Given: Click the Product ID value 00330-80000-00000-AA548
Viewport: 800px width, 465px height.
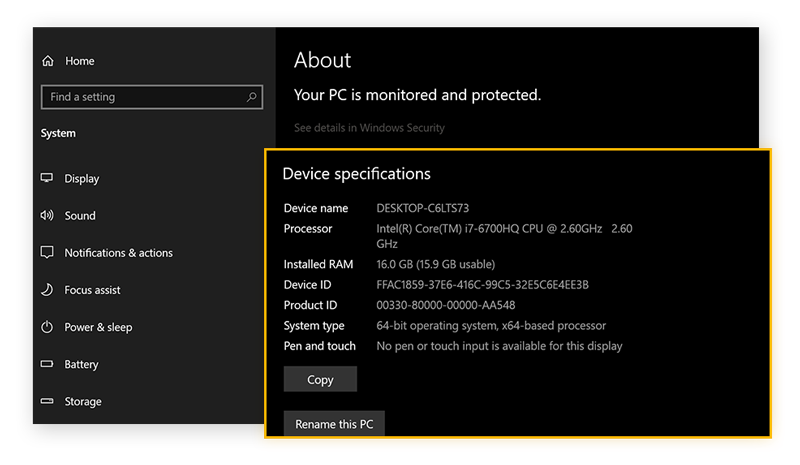Looking at the screenshot, I should 446,305.
